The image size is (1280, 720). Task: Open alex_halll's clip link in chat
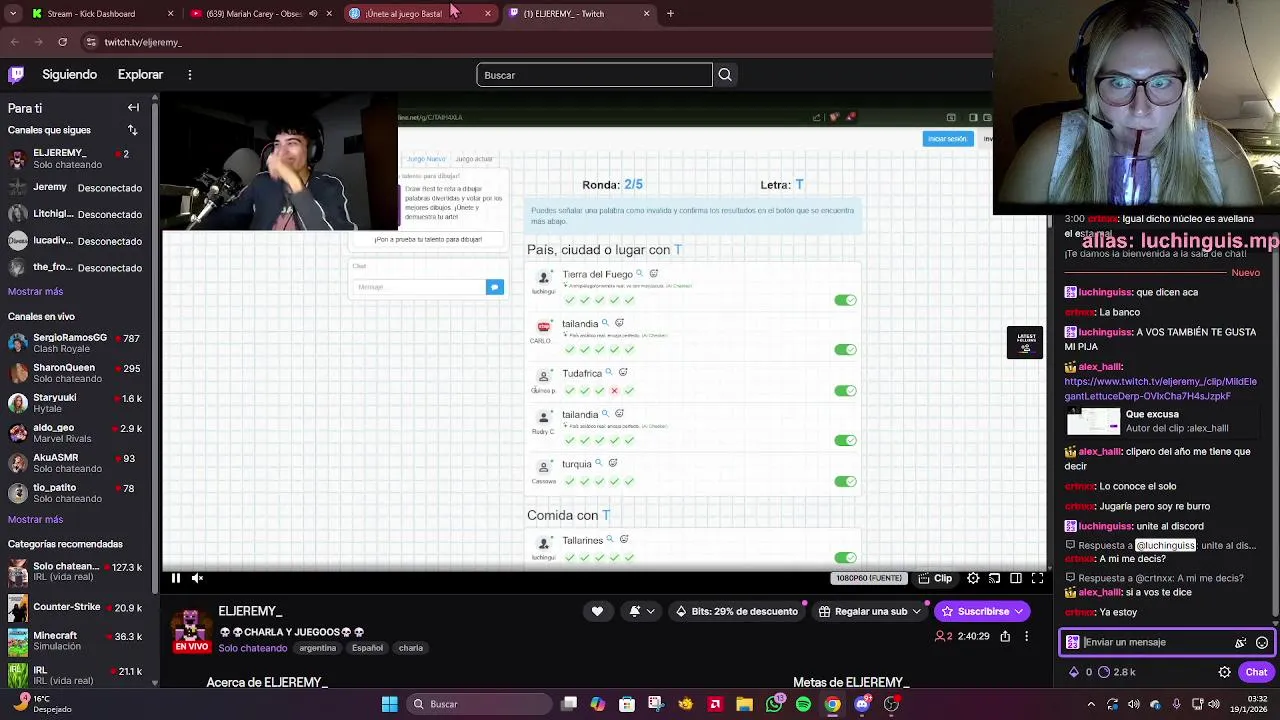(1160, 389)
